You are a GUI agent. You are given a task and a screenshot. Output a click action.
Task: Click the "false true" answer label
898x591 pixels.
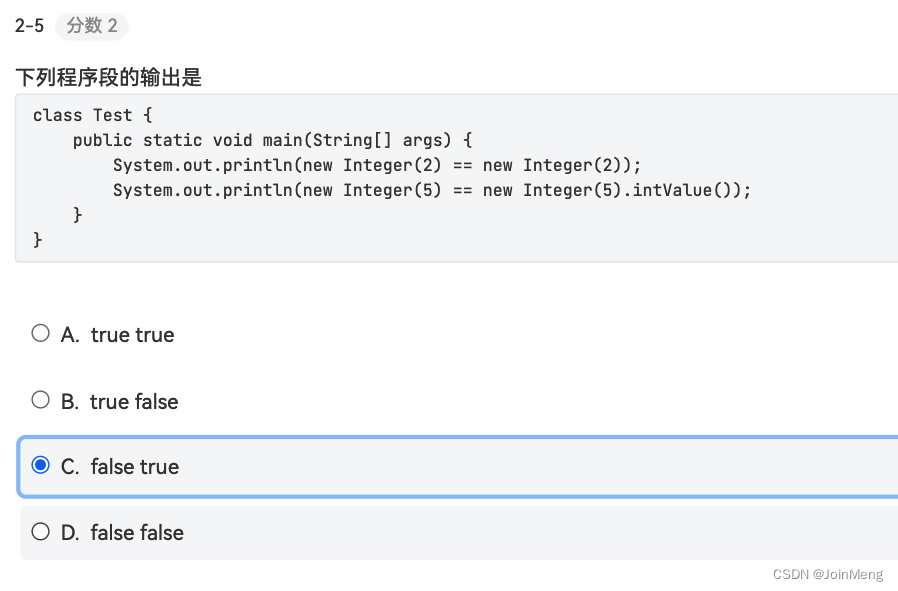click(135, 467)
